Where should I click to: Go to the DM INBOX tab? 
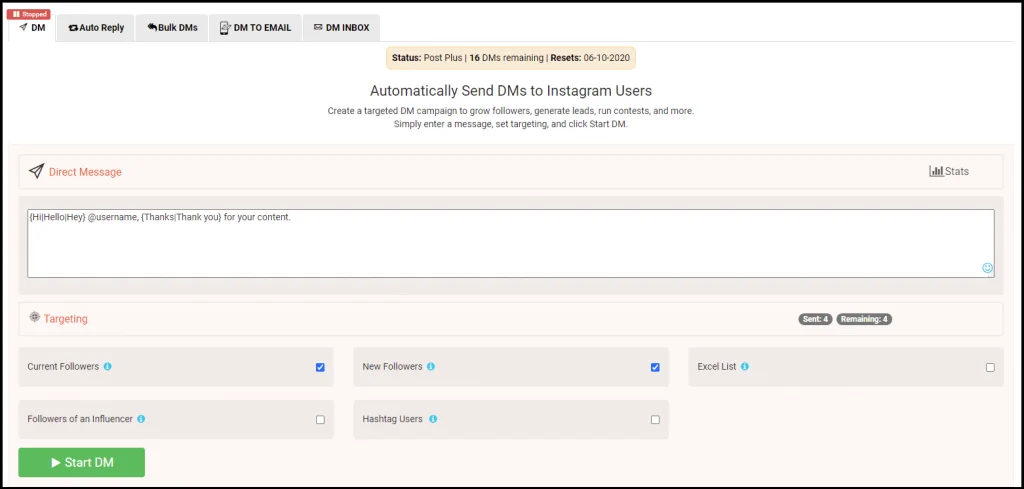click(341, 28)
